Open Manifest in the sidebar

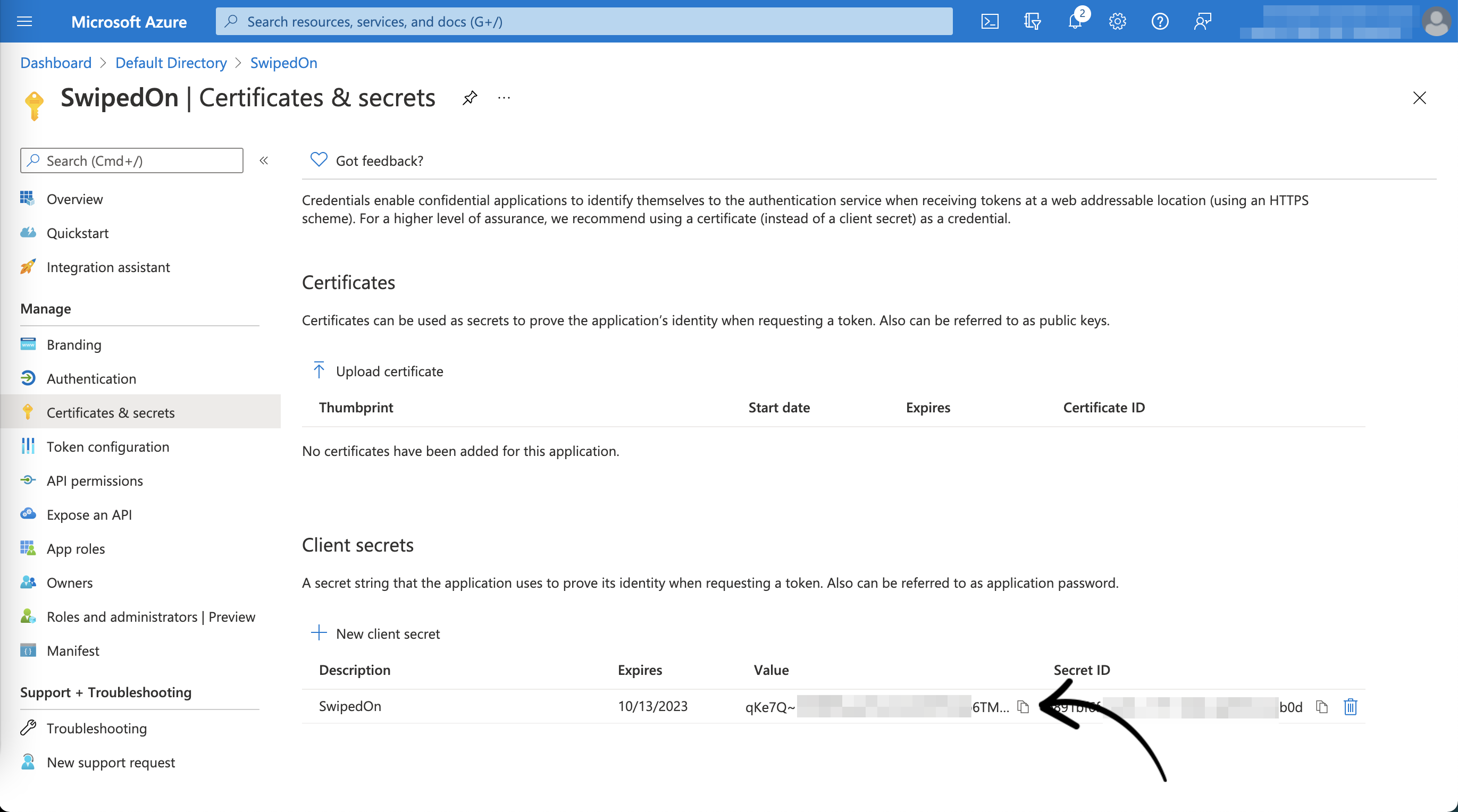tap(73, 651)
